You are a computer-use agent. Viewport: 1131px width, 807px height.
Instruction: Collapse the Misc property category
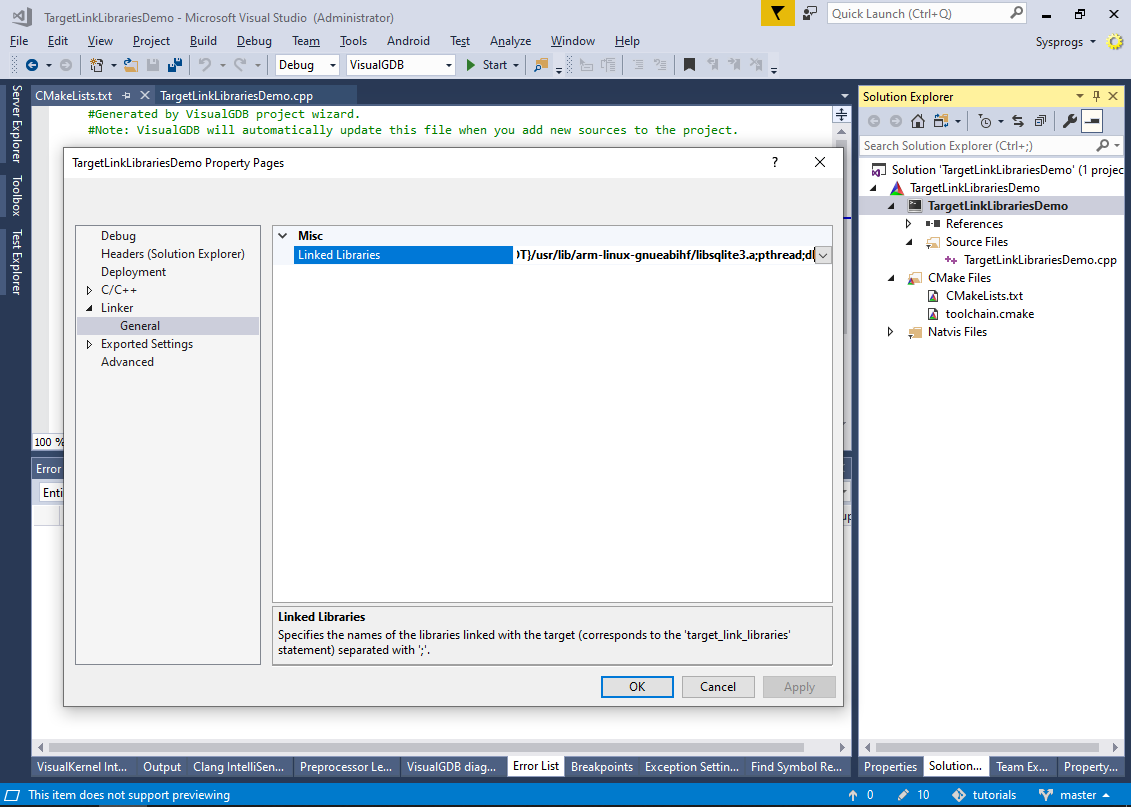point(283,236)
